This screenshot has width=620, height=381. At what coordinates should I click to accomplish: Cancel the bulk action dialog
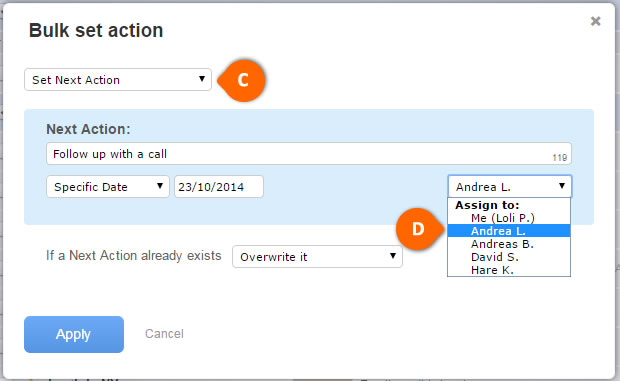coord(164,334)
